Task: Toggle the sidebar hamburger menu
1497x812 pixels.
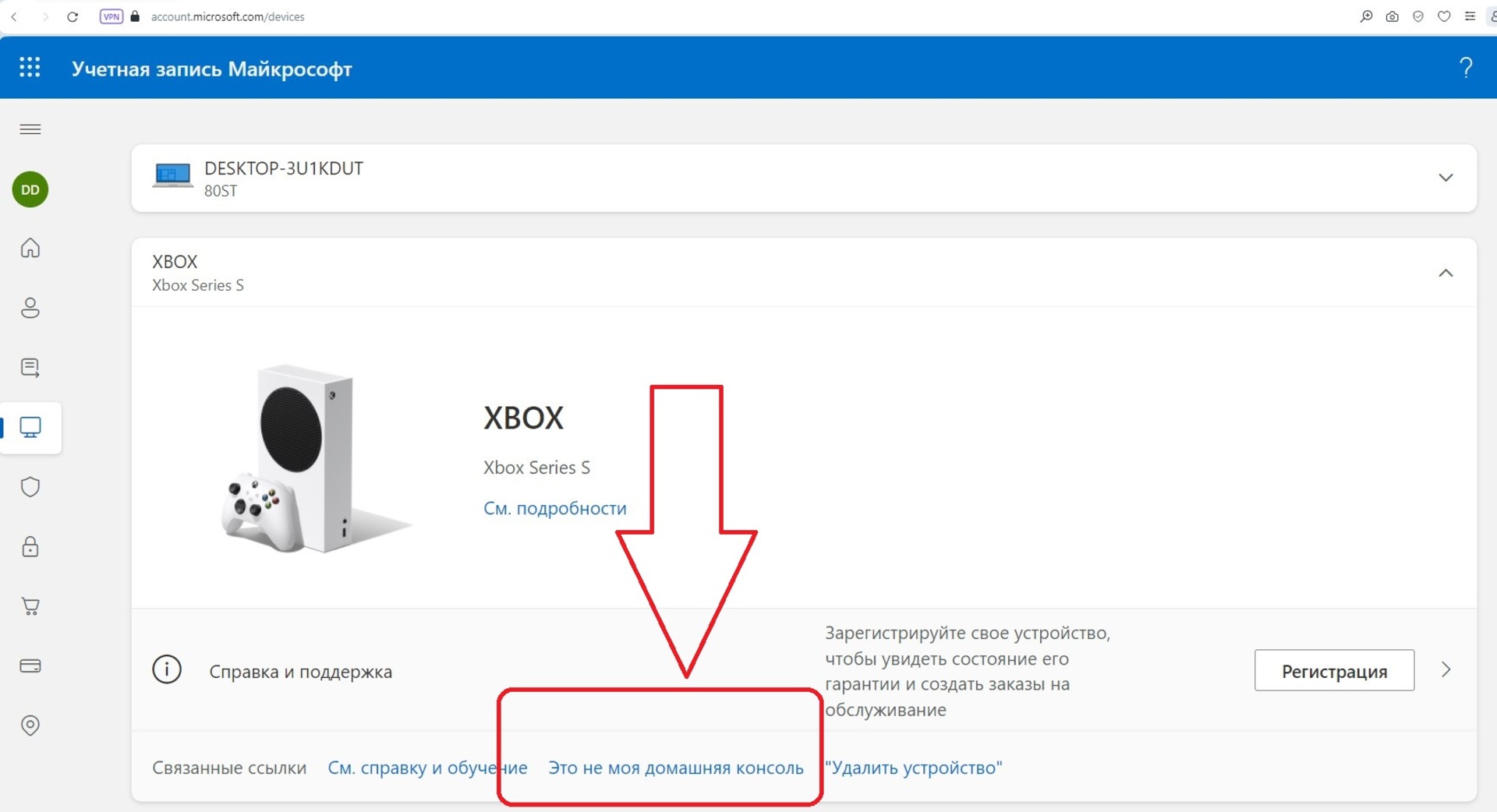Action: point(30,129)
